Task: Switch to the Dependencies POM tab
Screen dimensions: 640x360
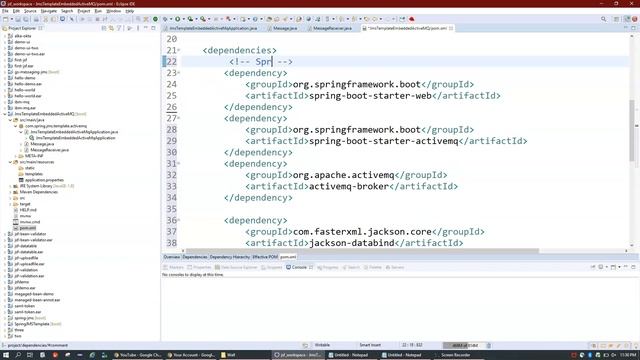Action: coord(195,257)
